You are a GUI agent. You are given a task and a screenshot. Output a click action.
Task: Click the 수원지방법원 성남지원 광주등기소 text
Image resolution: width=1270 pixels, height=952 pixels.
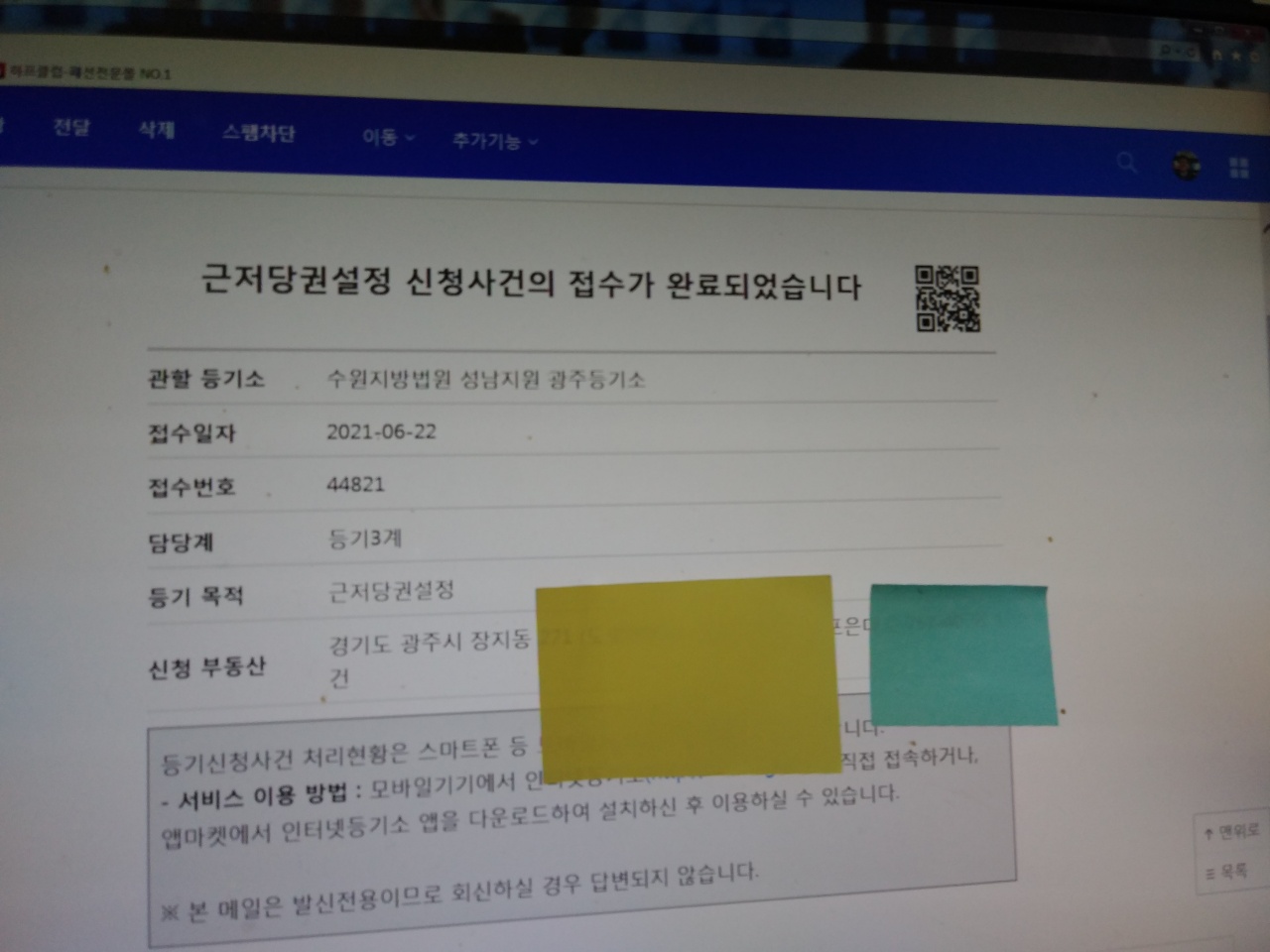click(x=486, y=379)
